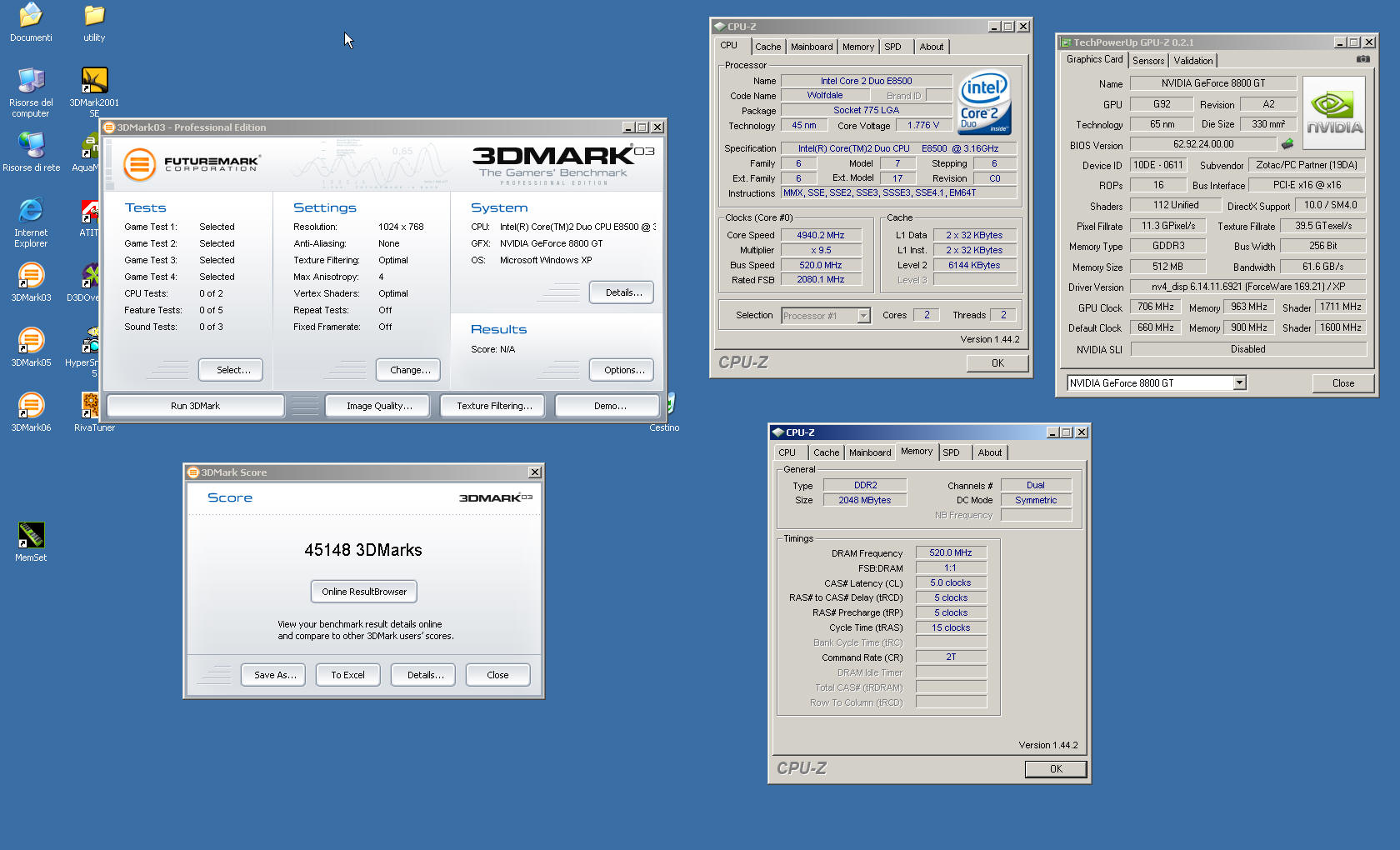
Task: Open Cache tab in lower CPU-Z window
Action: (827, 453)
